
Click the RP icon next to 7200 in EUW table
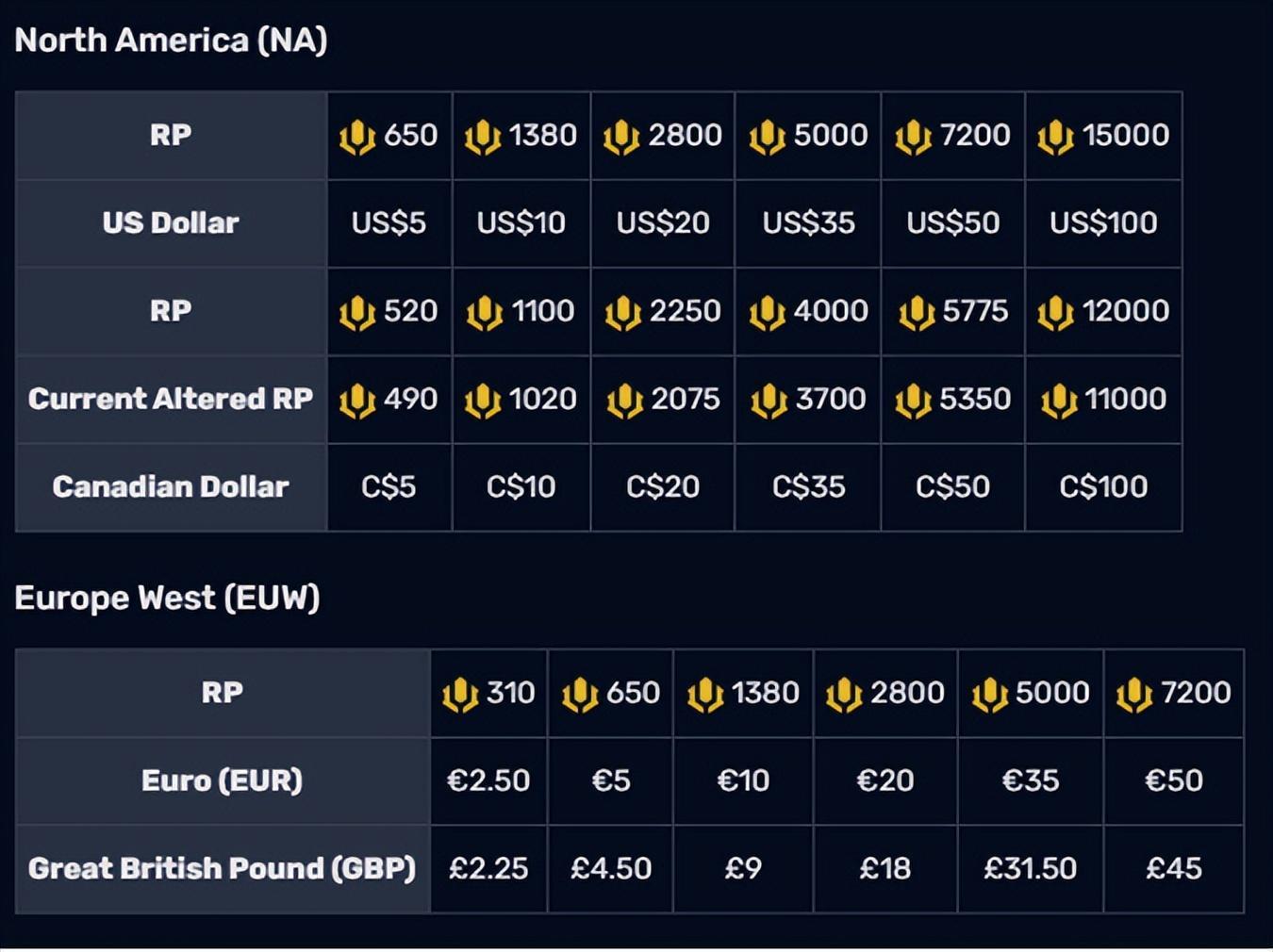1134,695
